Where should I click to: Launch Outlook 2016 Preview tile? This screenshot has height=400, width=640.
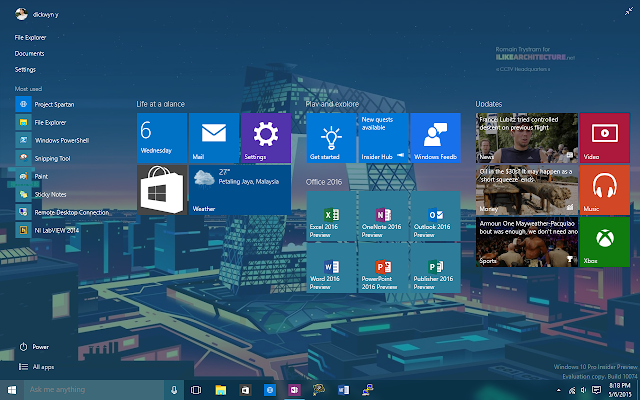436,216
